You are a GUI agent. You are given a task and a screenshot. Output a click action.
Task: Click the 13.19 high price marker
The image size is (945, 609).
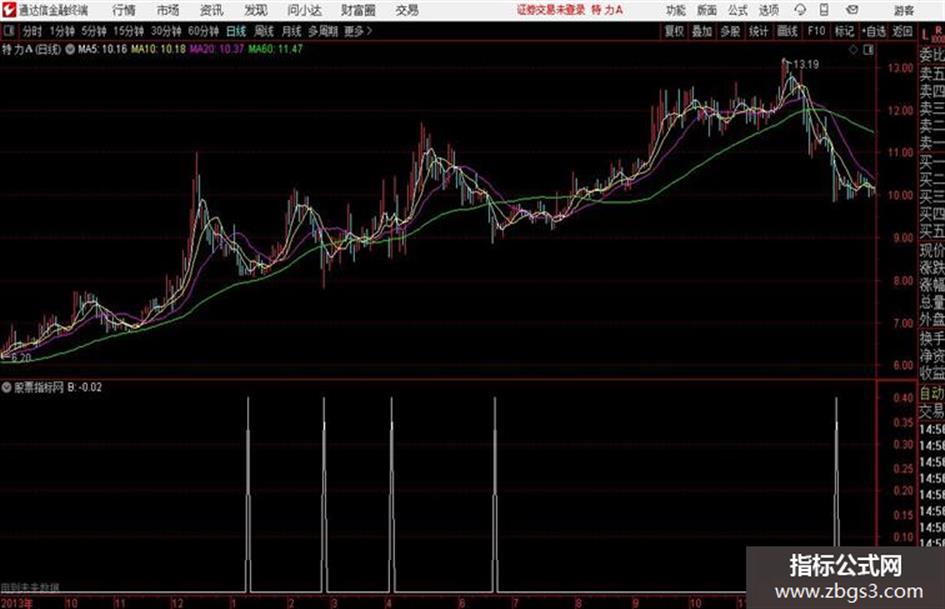click(806, 65)
